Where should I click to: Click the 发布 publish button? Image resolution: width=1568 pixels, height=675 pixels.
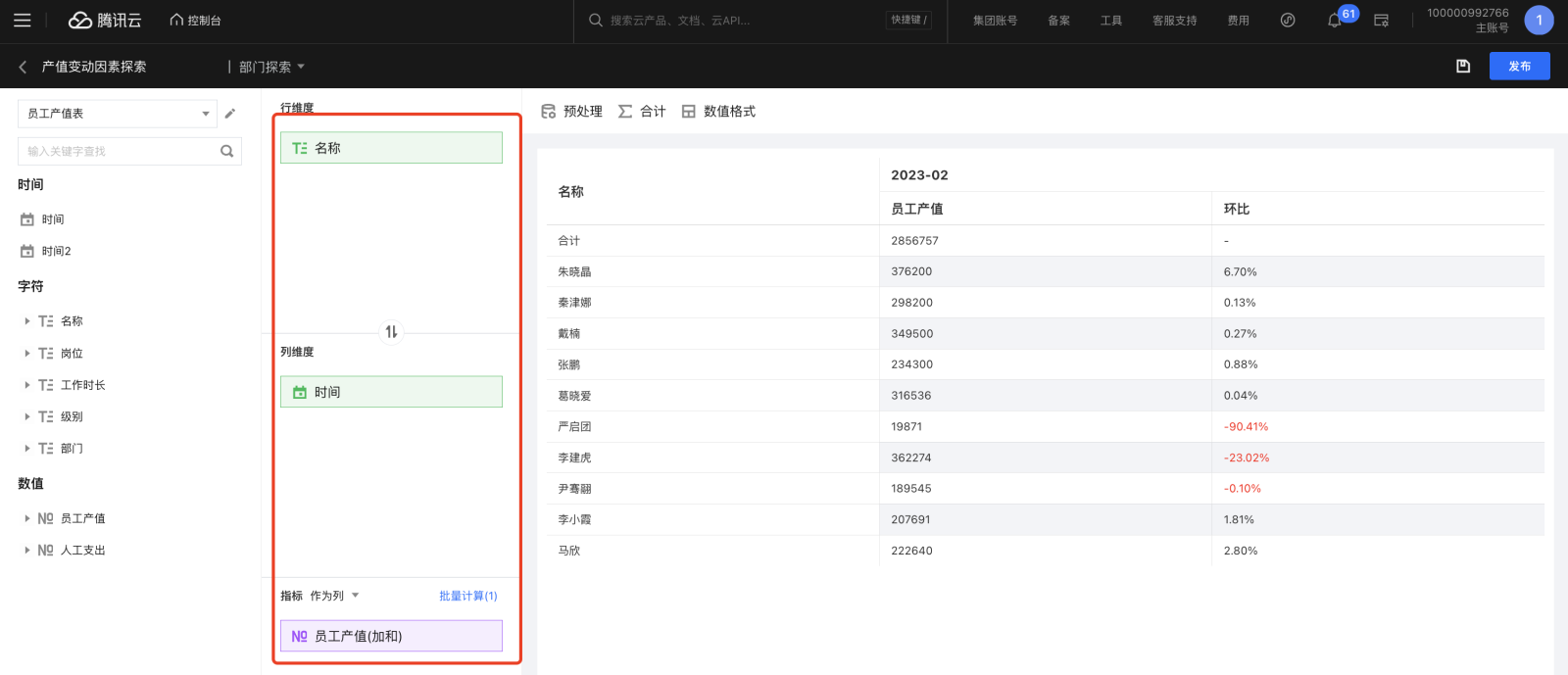[1519, 66]
